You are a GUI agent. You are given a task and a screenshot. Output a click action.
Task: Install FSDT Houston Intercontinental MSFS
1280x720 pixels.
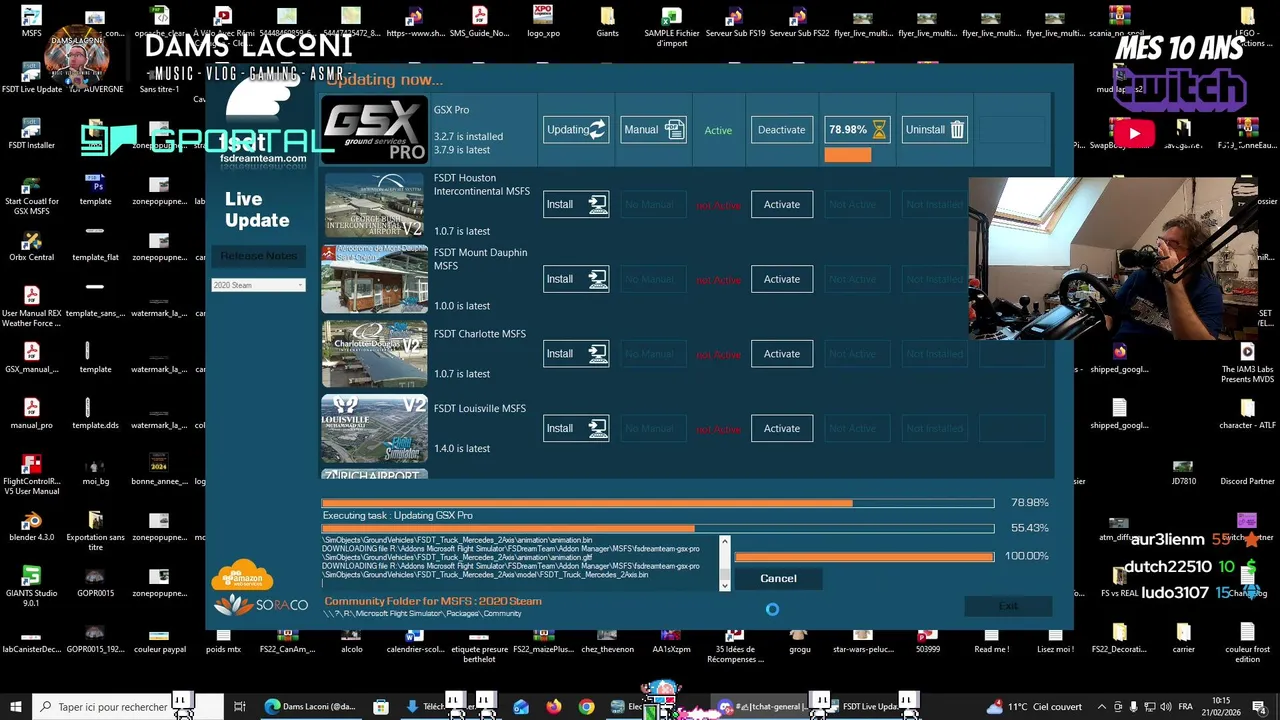pyautogui.click(x=576, y=204)
